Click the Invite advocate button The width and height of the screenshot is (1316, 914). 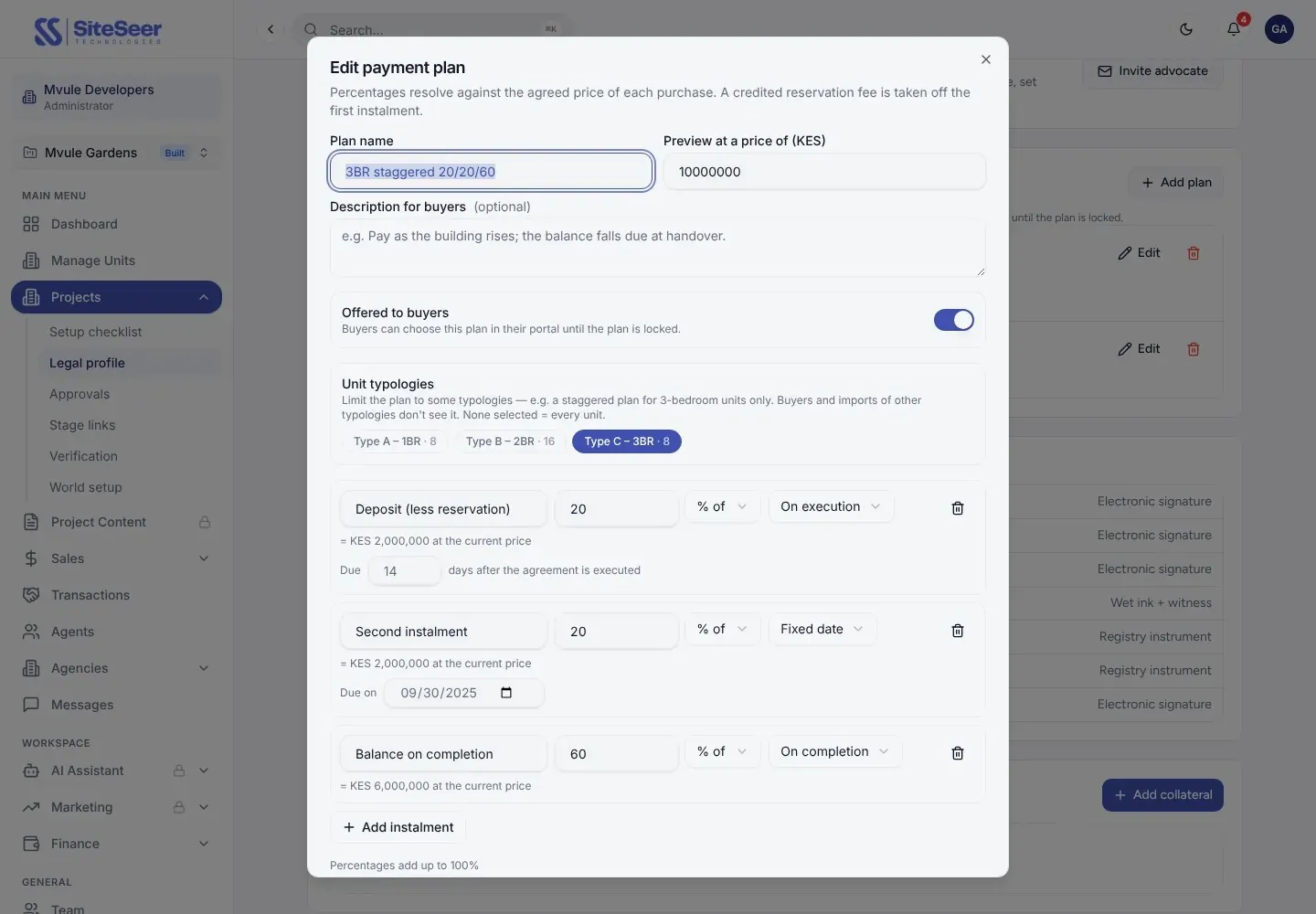point(1152,71)
